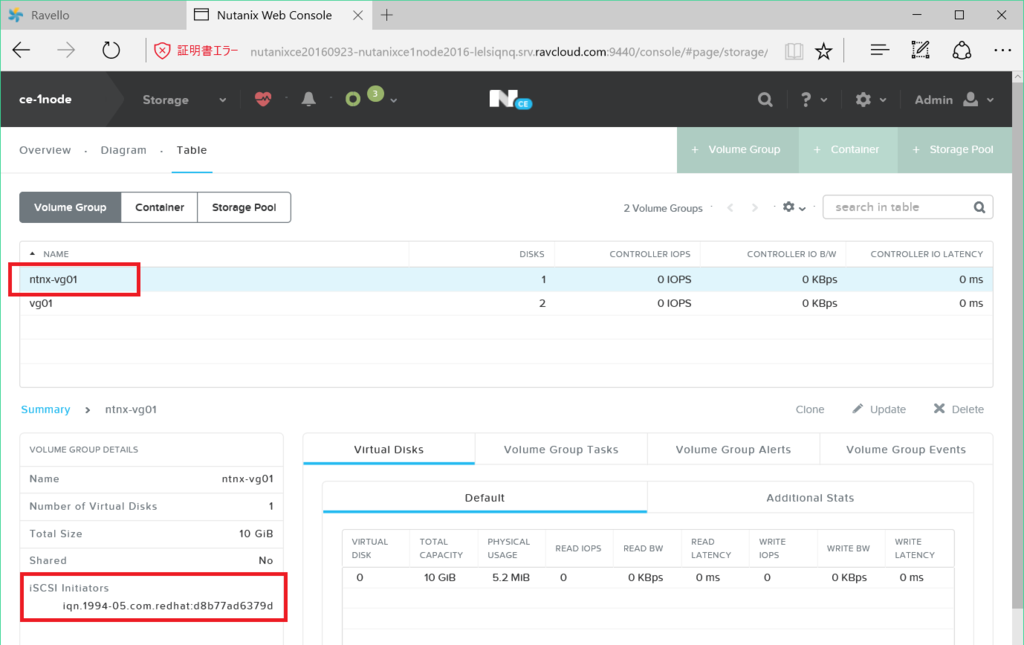Go to next table page arrow
The image size is (1024, 645).
click(x=754, y=208)
